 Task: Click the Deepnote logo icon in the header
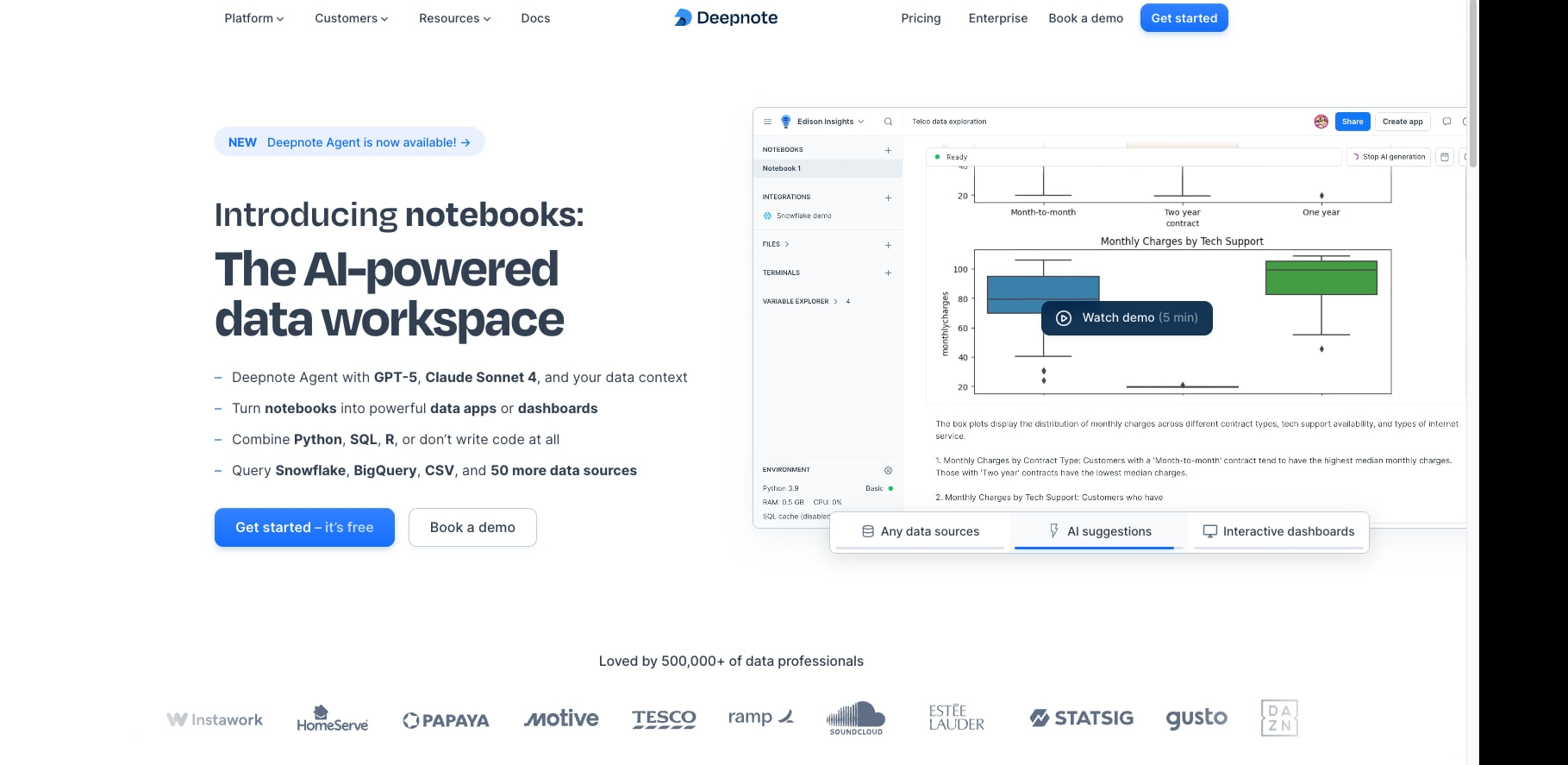pyautogui.click(x=683, y=17)
